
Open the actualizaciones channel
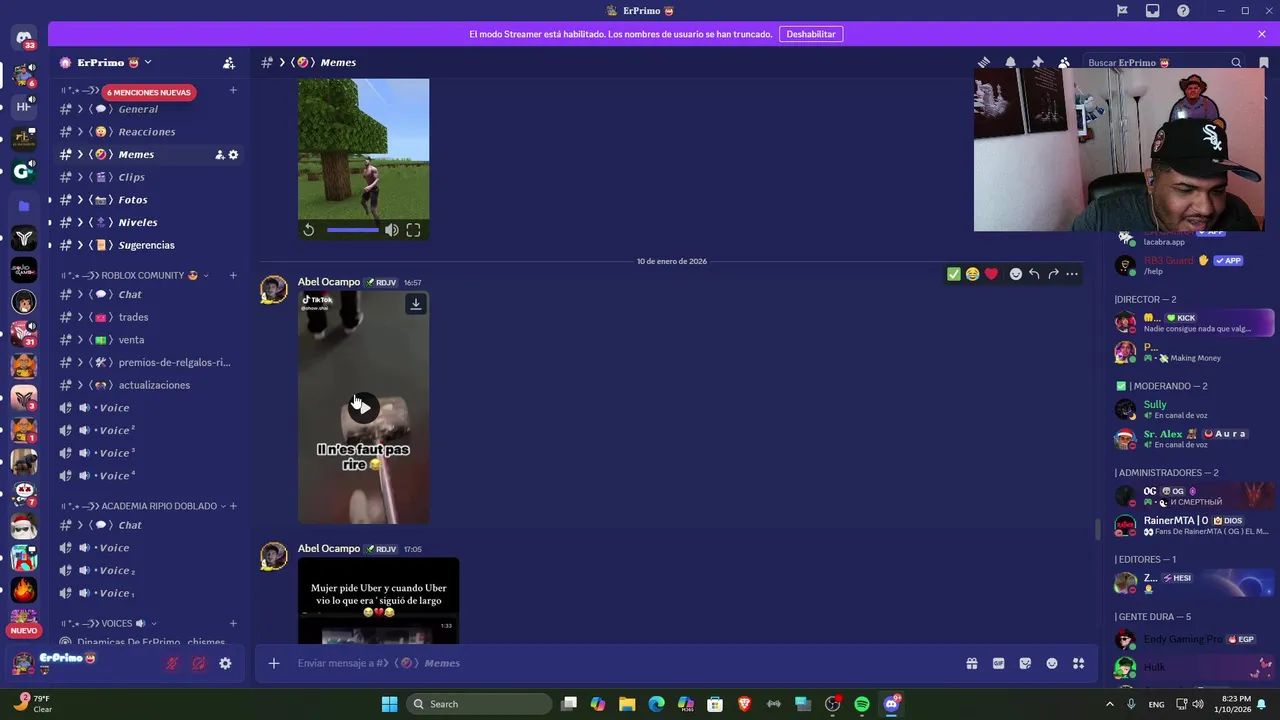point(149,385)
